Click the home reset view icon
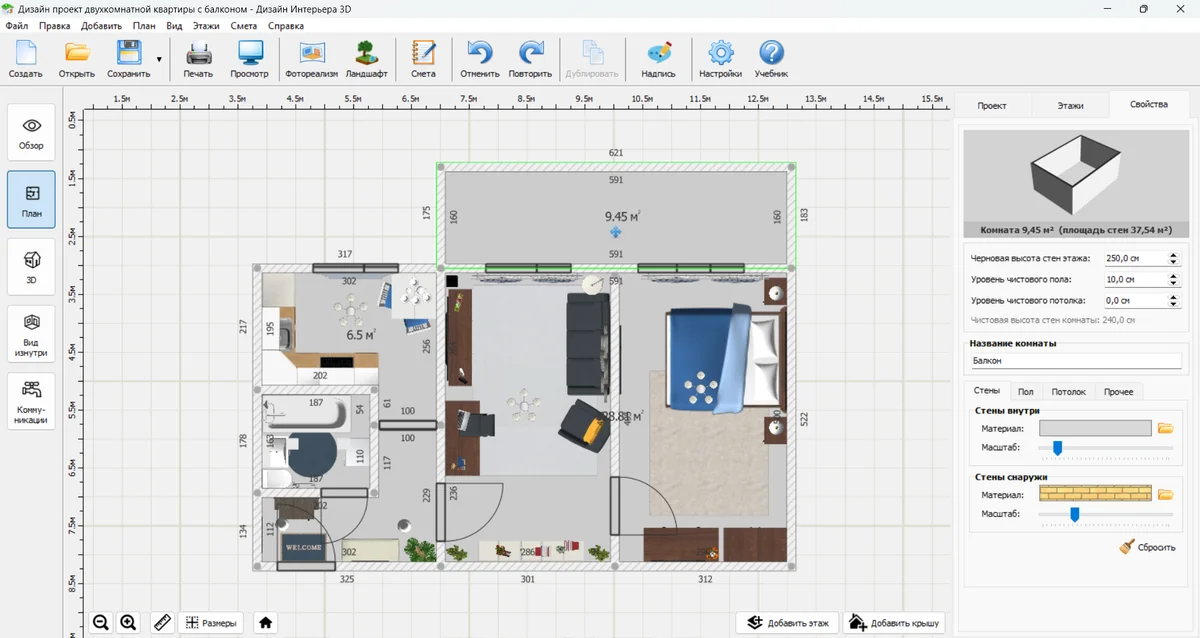The width and height of the screenshot is (1200, 638). tap(265, 622)
